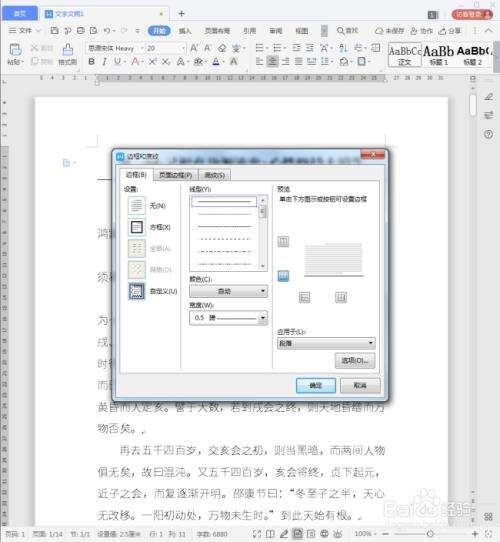Click the 确定 OK button
Viewport: 500px width, 542px height.
[316, 385]
